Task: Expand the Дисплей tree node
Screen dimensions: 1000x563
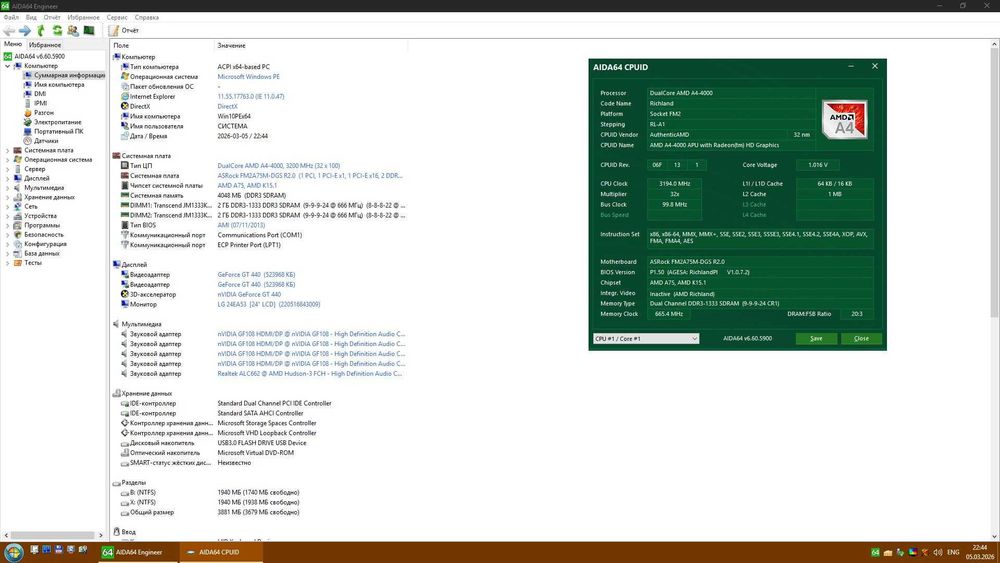Action: point(8,179)
